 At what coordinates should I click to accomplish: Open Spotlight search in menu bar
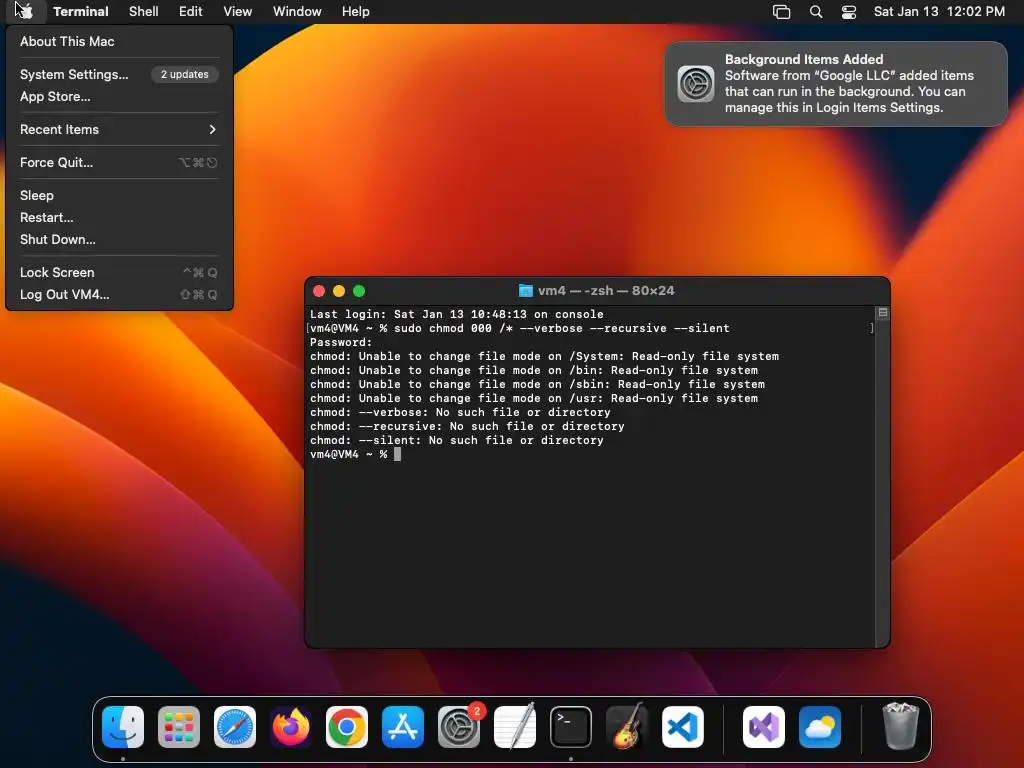pyautogui.click(x=816, y=12)
